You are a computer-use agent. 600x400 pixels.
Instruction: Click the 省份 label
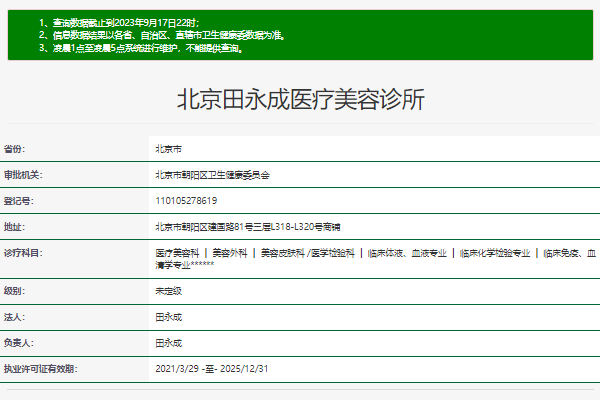(x=14, y=149)
